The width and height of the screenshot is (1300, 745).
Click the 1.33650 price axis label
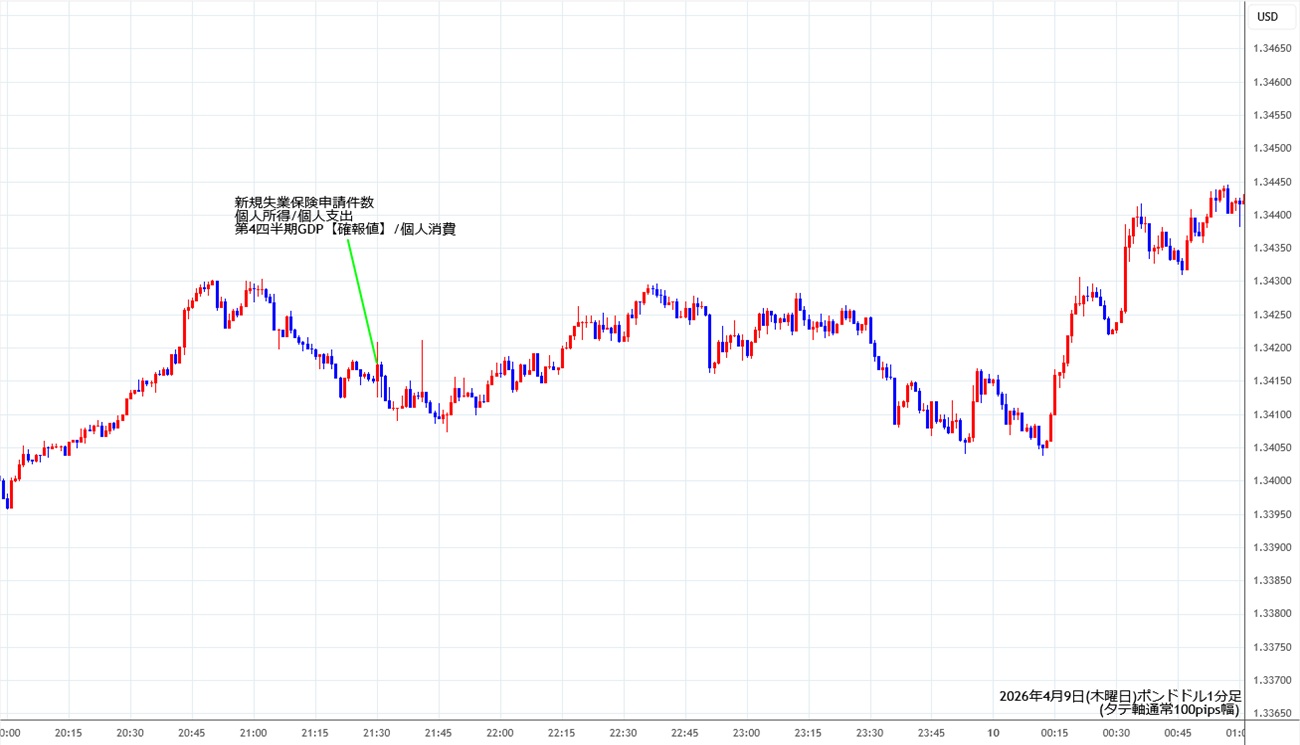1272,713
